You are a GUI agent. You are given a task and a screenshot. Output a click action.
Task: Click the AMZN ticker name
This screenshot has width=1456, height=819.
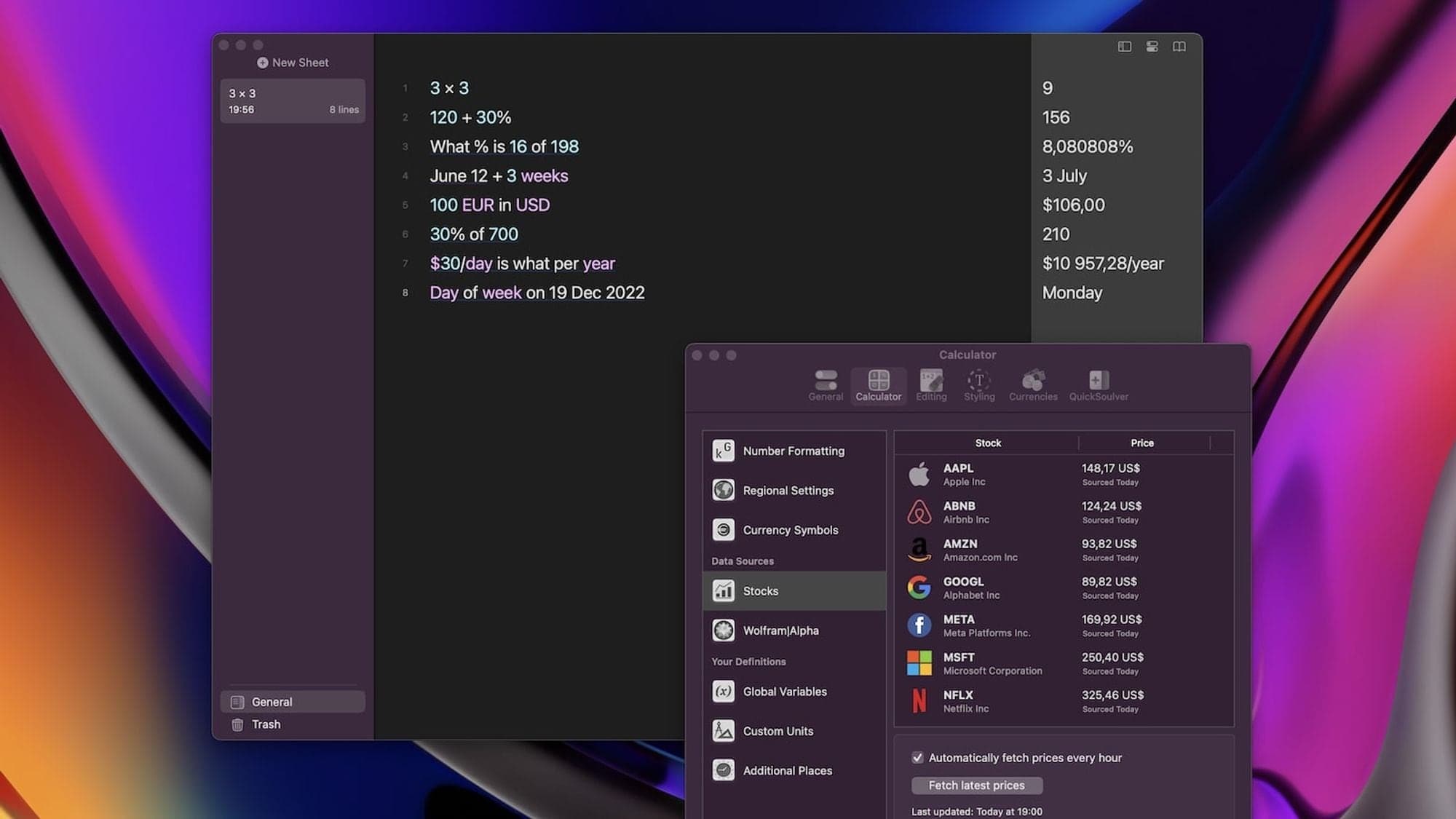[960, 543]
